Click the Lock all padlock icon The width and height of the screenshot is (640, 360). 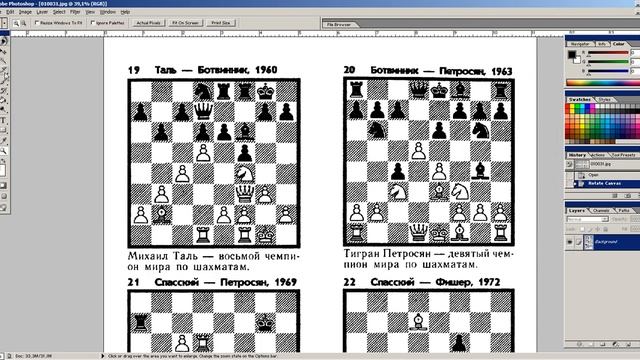pos(605,229)
